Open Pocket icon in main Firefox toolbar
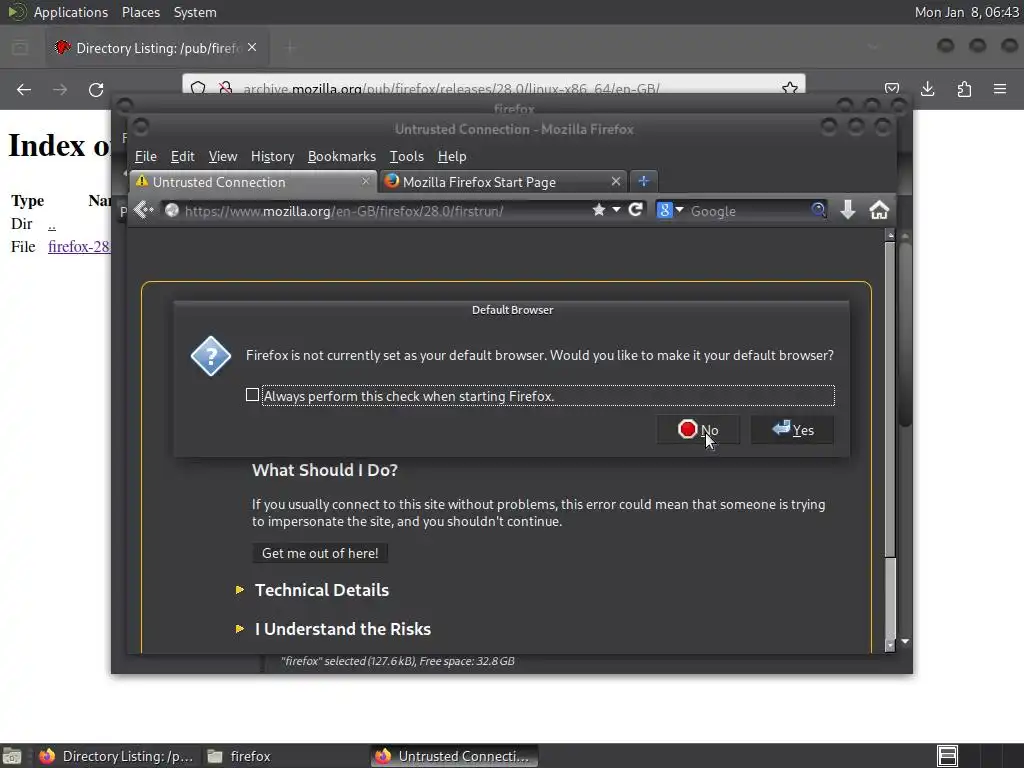Viewport: 1024px width, 768px height. pyautogui.click(x=892, y=89)
